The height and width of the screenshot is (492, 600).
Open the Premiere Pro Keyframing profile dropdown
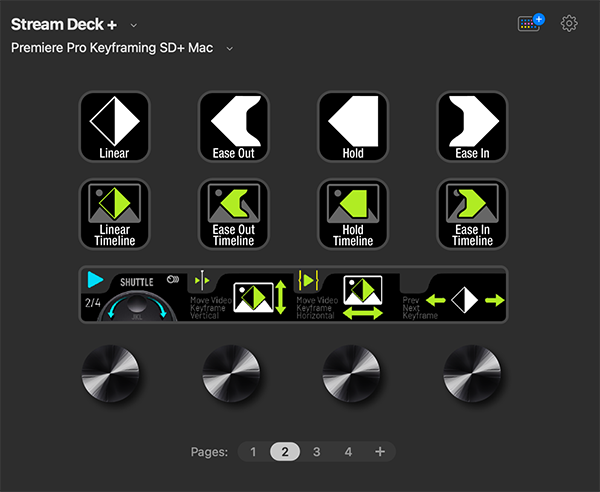(229, 49)
